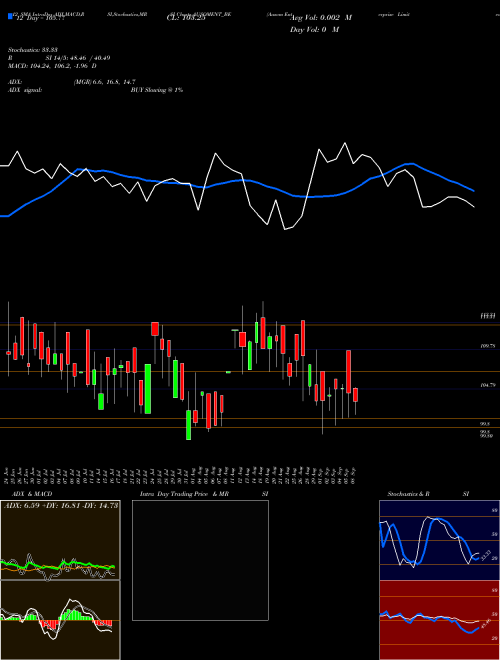Click the 'Stochastics & R' panel heading
The width and height of the screenshot is (500, 660).
[408, 494]
